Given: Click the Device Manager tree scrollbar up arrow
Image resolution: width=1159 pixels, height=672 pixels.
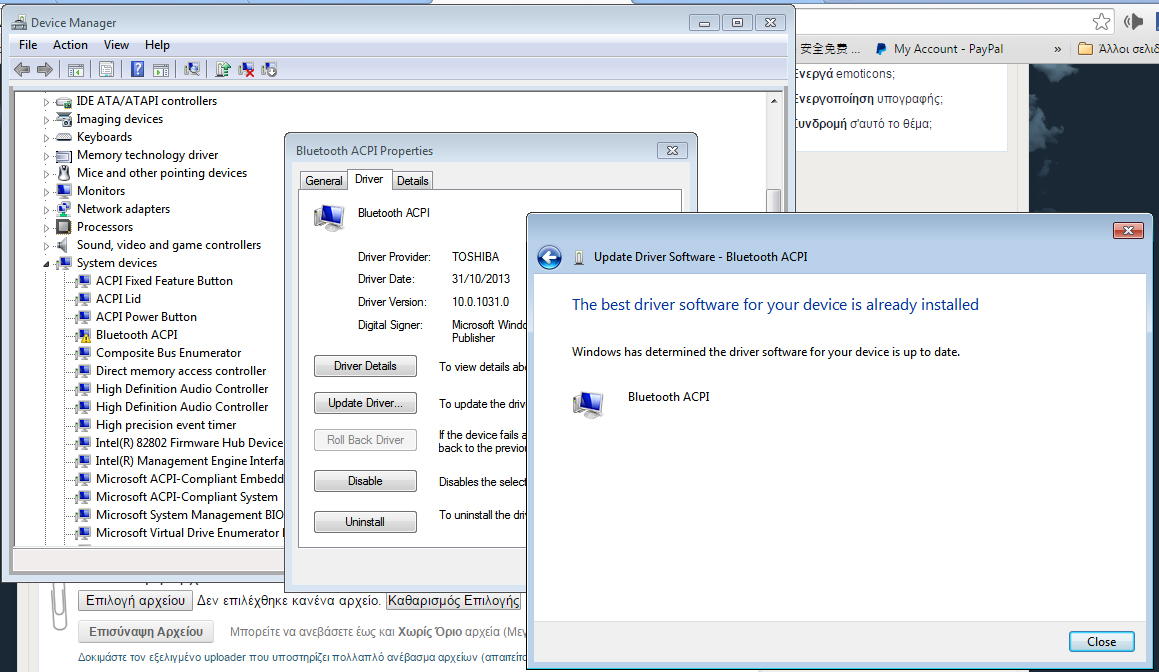Looking at the screenshot, I should [x=774, y=101].
